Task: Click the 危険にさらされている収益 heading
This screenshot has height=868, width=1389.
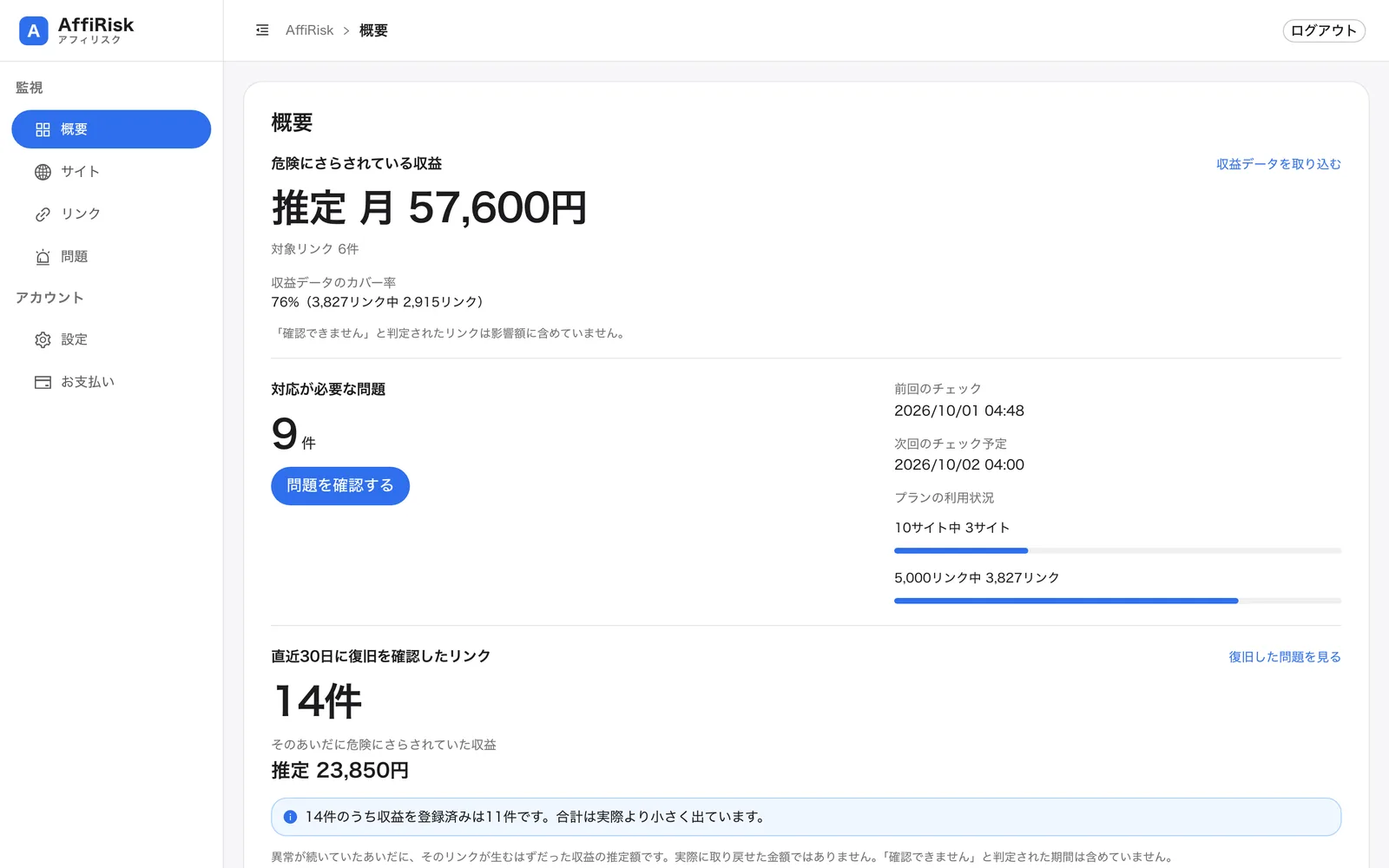Action: pos(357,163)
